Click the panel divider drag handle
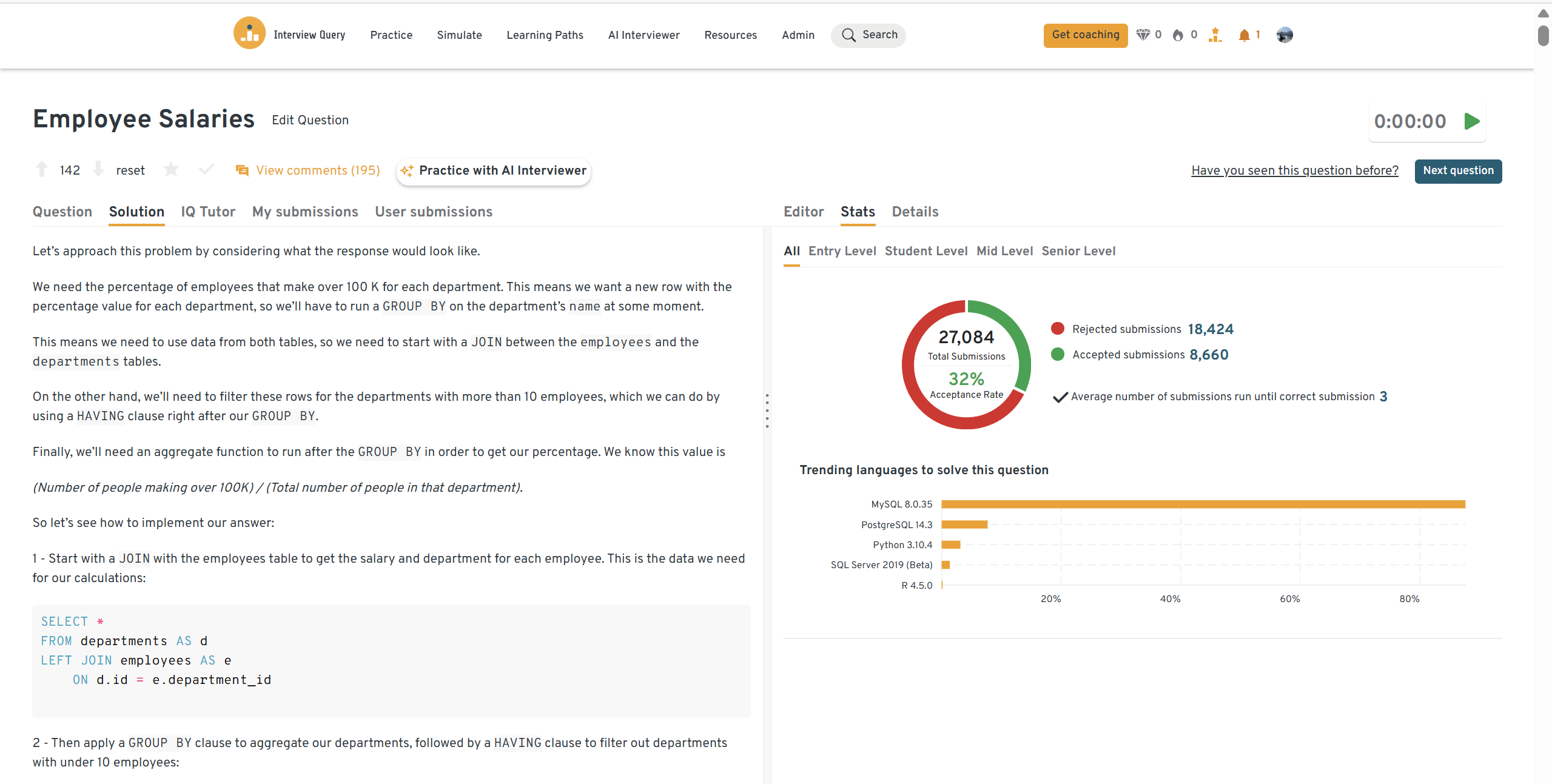This screenshot has height=784, width=1552. click(x=767, y=411)
